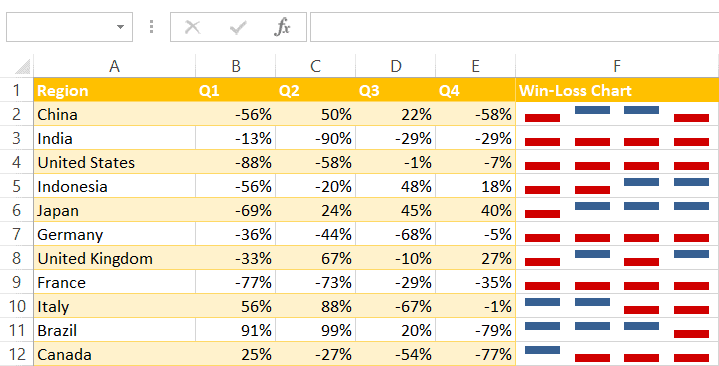Select row 1 header
Image resolution: width=719 pixels, height=366 pixels.
point(17,90)
